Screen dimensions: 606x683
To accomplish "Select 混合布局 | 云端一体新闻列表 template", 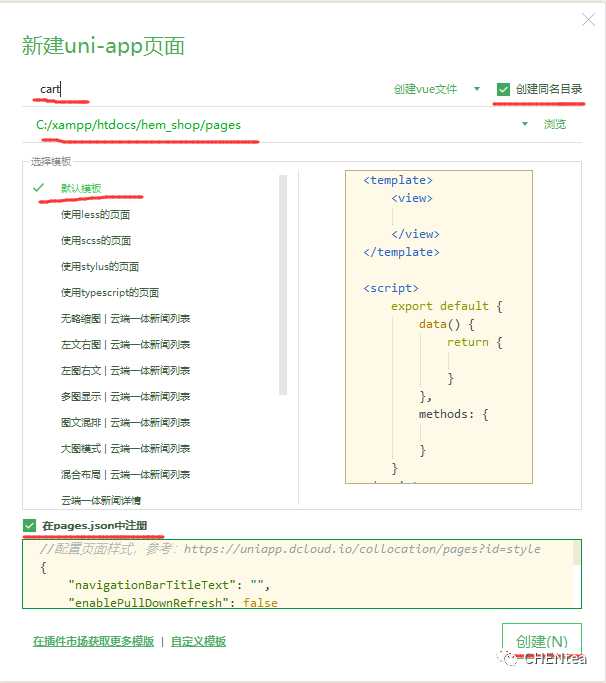I will click(x=125, y=474).
